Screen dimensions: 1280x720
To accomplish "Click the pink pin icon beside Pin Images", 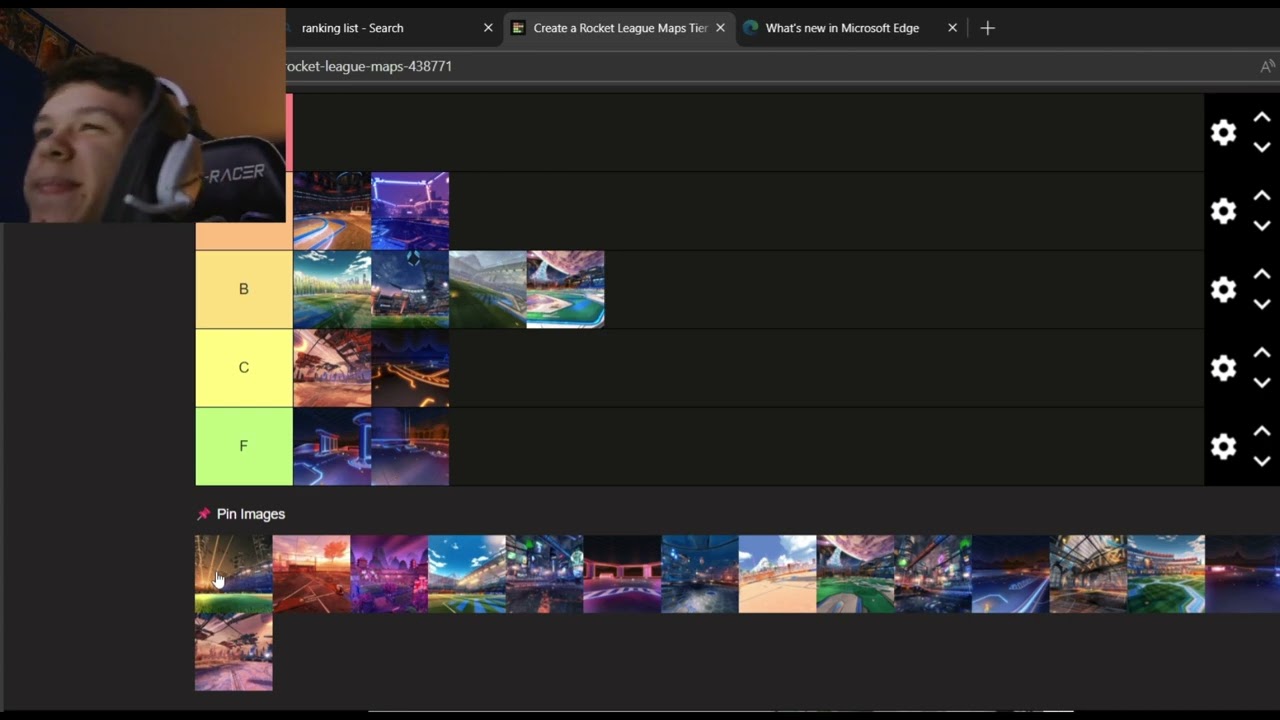I will 203,514.
